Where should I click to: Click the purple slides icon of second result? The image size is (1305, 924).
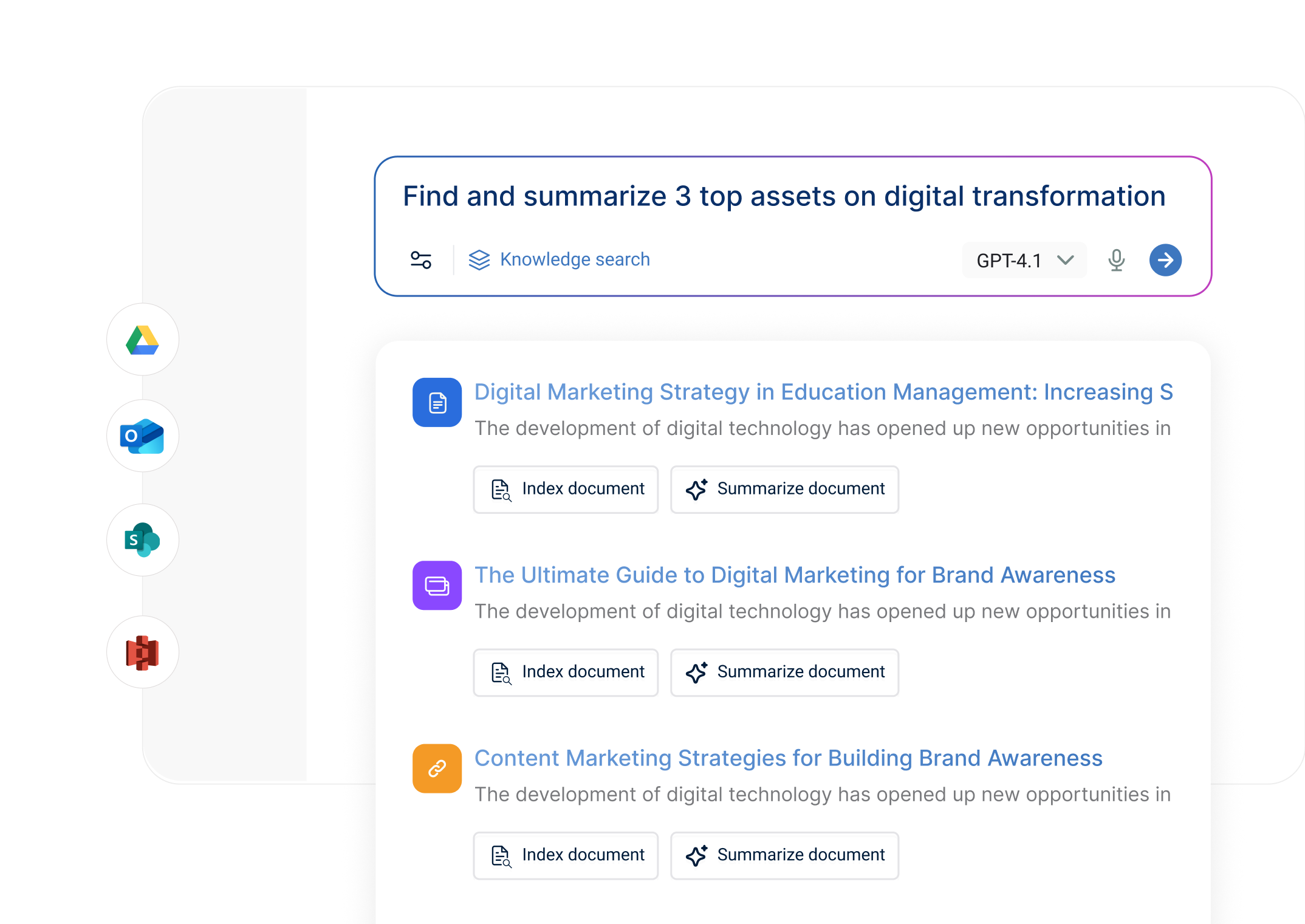point(437,586)
